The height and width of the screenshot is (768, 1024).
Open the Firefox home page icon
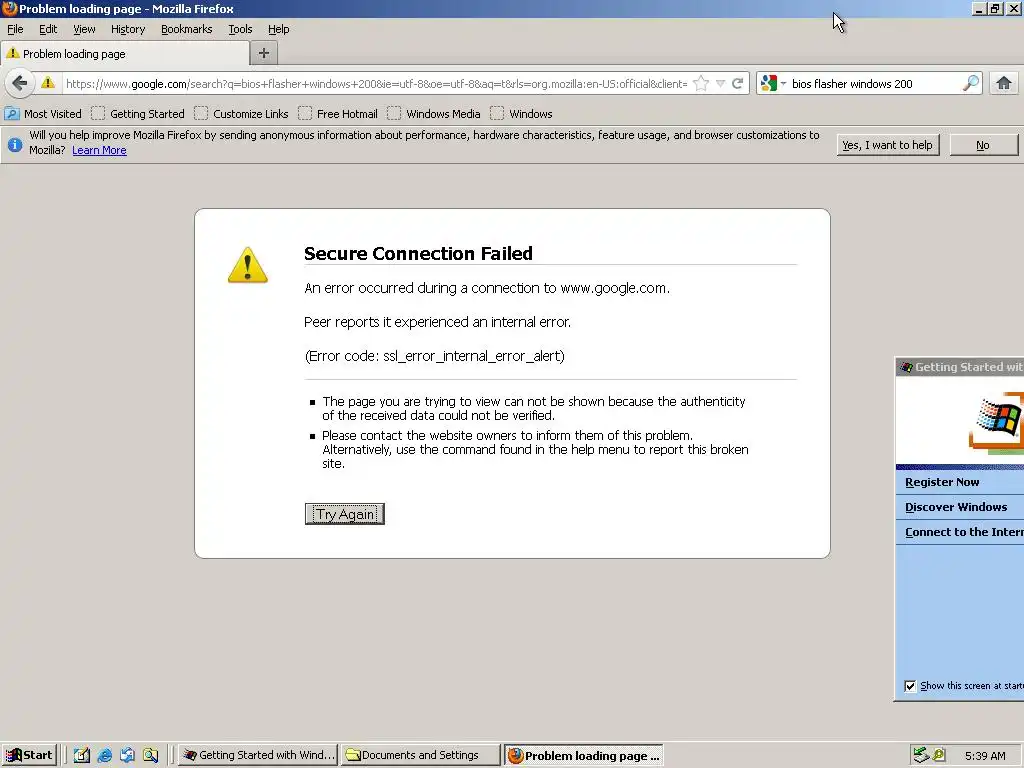[1004, 84]
